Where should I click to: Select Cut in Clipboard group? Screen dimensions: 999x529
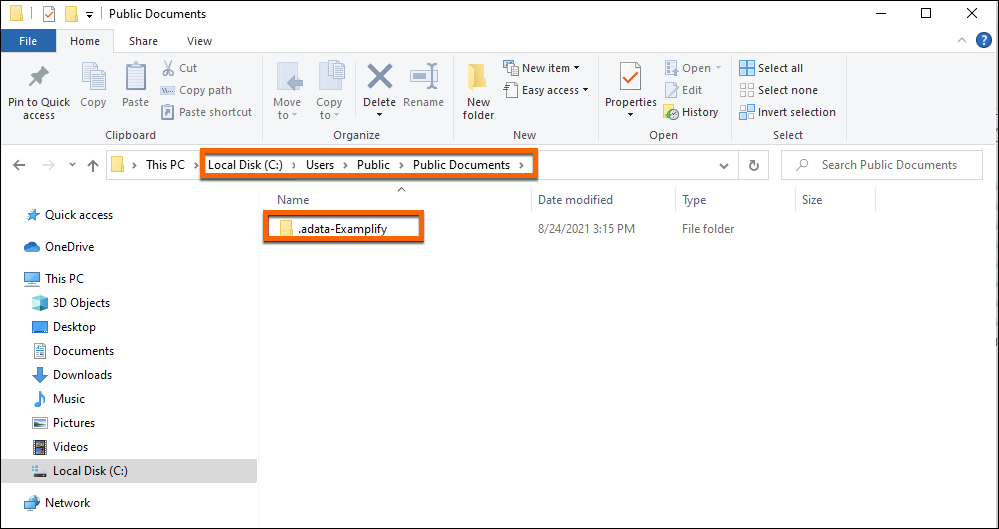(x=179, y=68)
